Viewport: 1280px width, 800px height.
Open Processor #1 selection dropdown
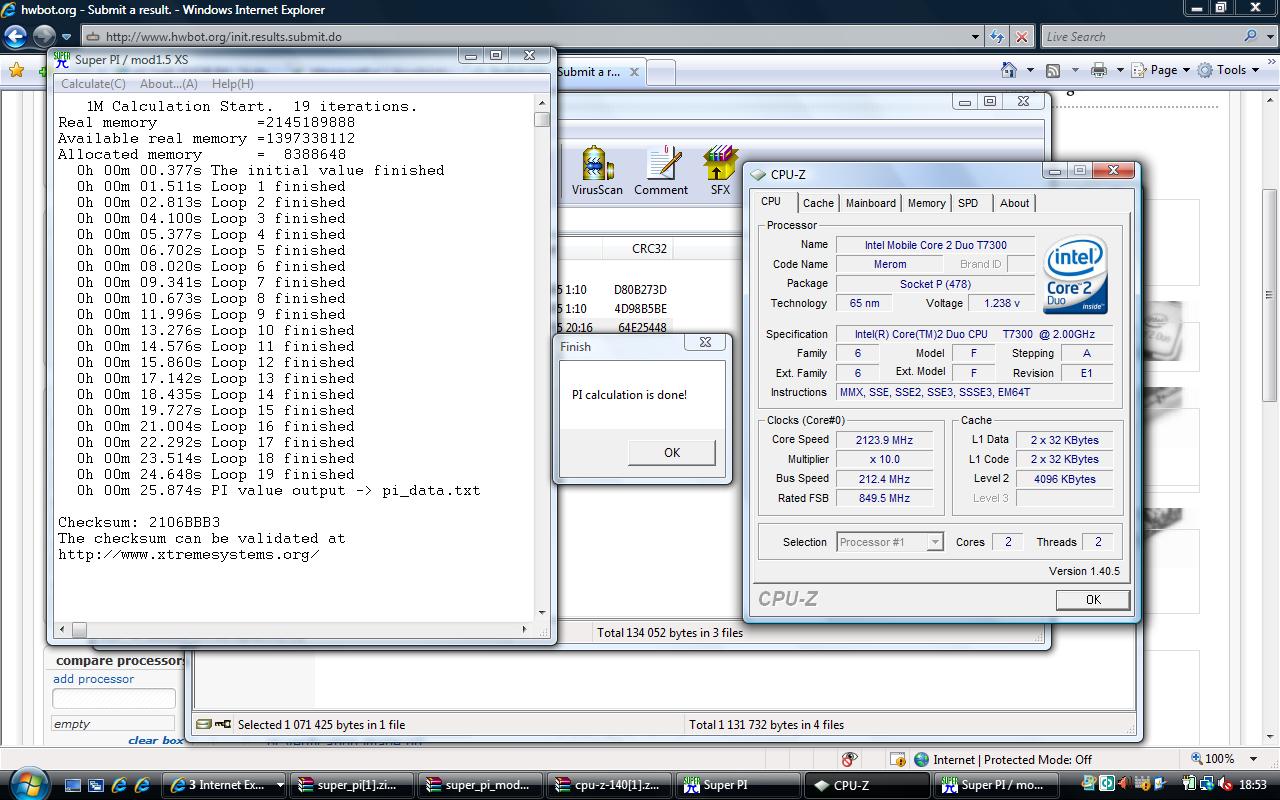934,542
